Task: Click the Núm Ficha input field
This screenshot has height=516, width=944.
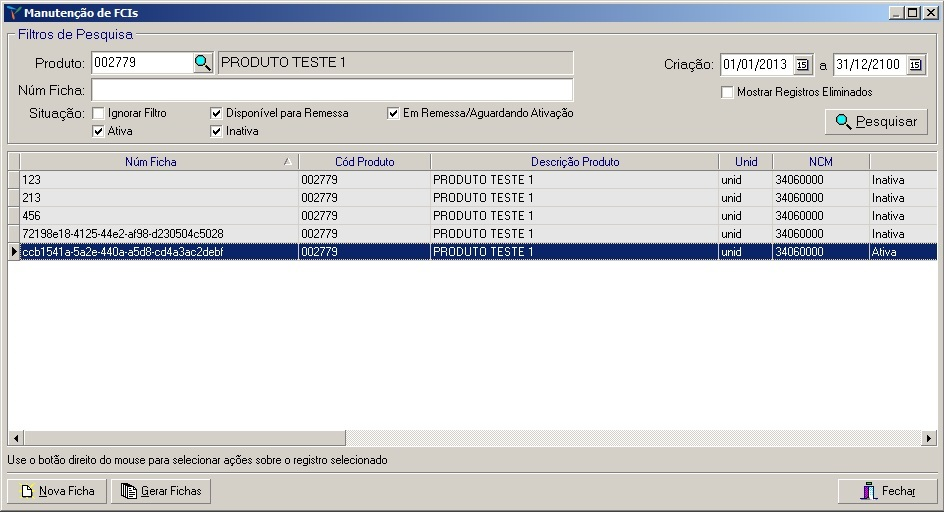Action: (331, 90)
